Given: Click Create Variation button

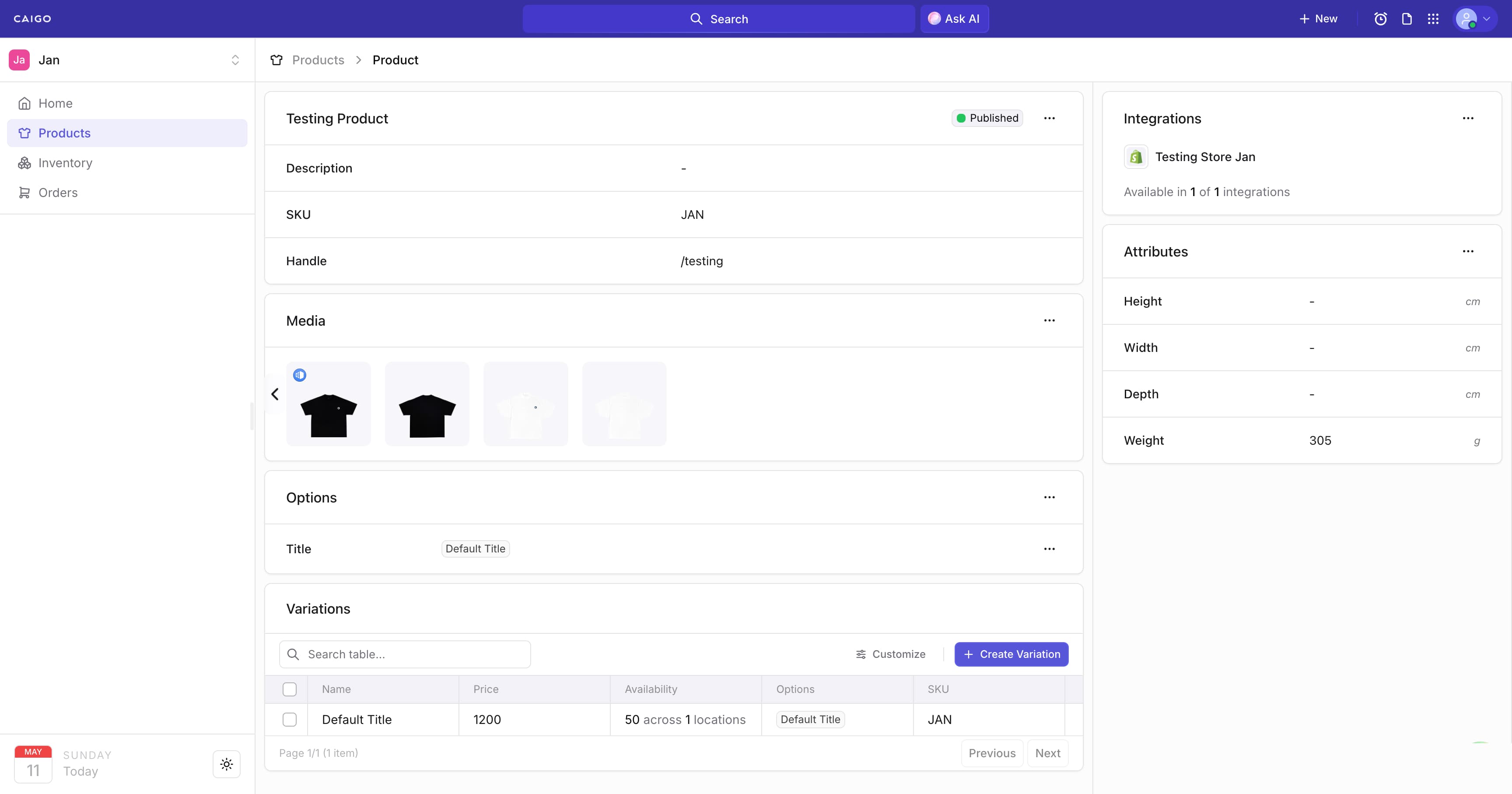Looking at the screenshot, I should 1011,654.
